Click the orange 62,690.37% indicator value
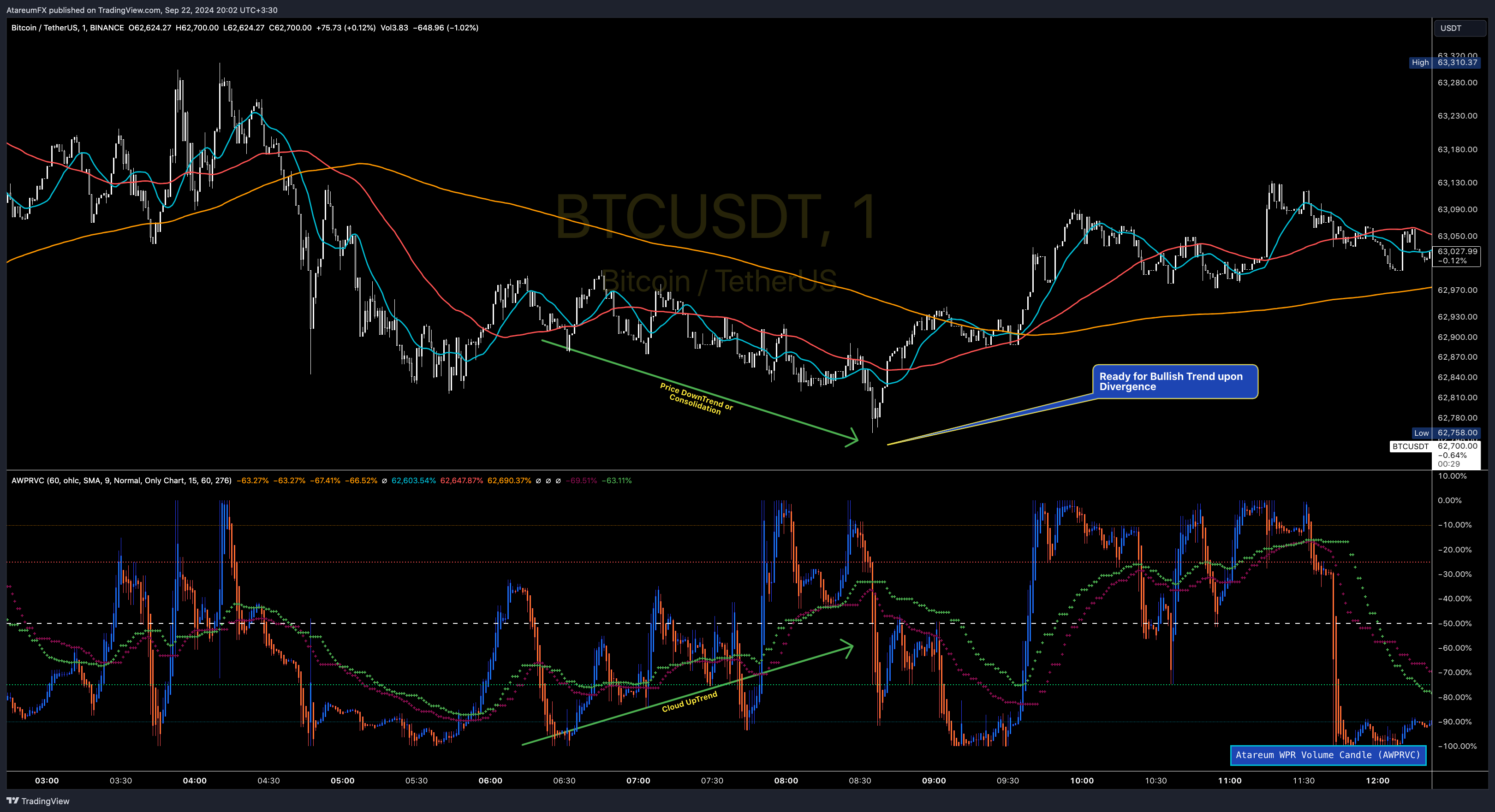Screen dimensions: 1495x812 pos(509,481)
